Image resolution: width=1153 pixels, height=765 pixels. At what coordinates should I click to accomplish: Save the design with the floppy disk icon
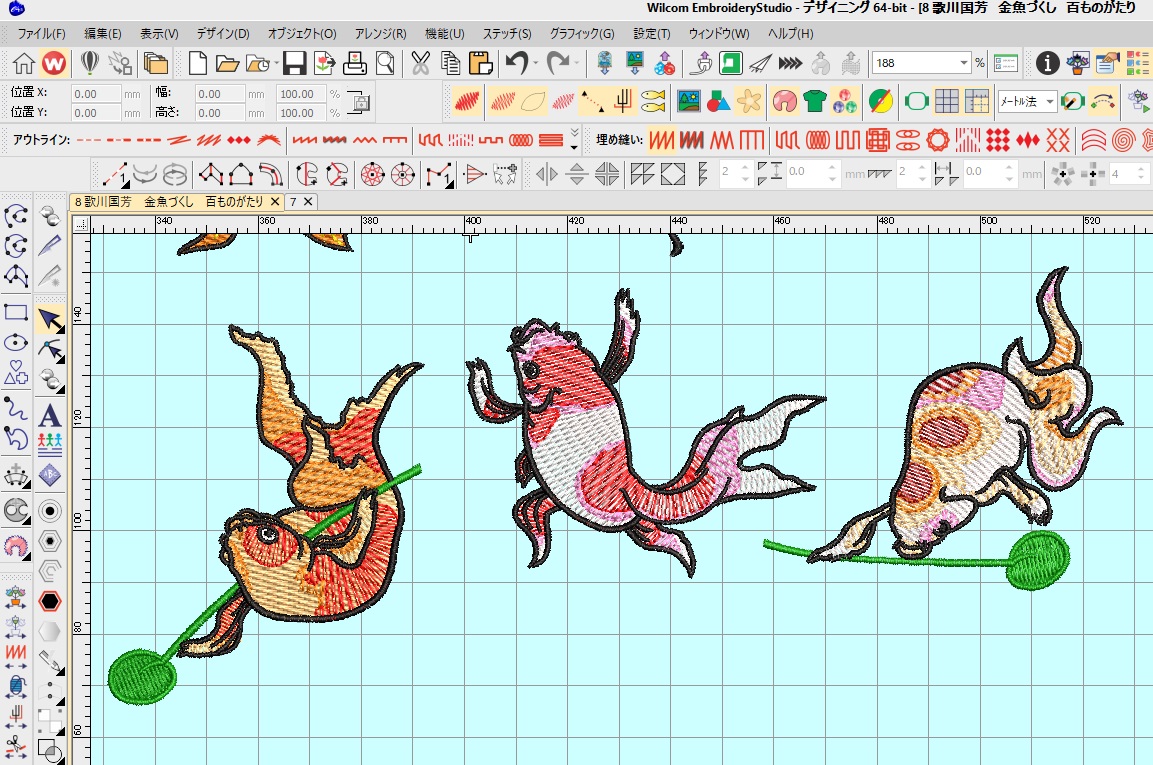coord(294,63)
